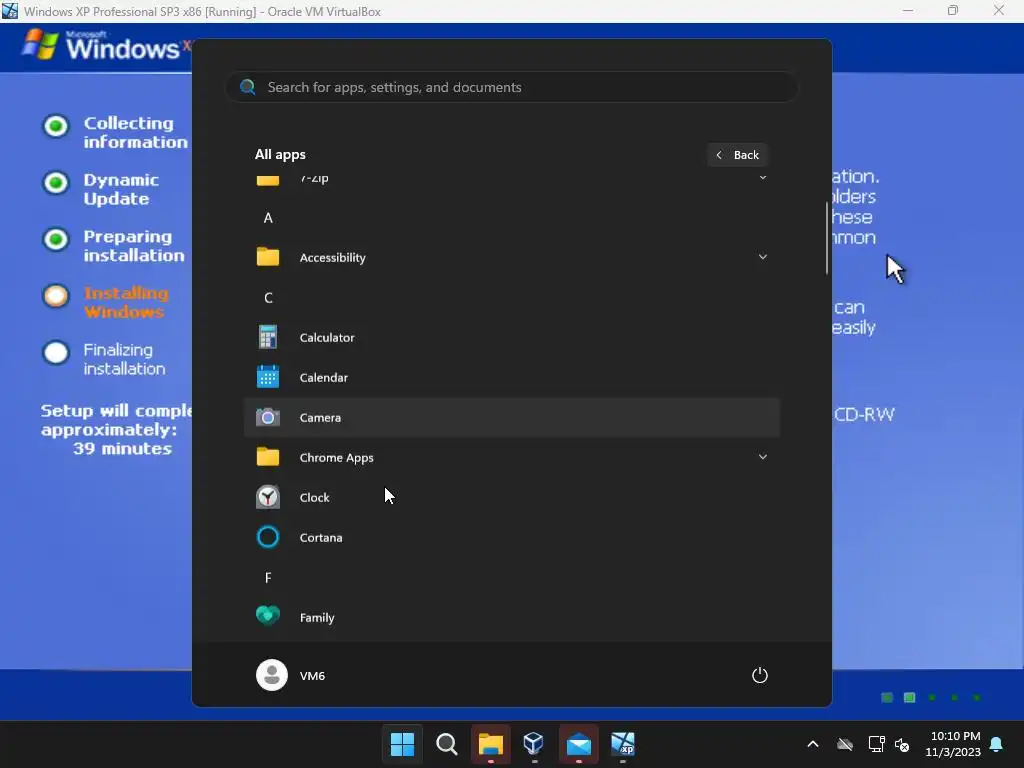Switch to the Windows XP VM taskbar icon

point(622,743)
